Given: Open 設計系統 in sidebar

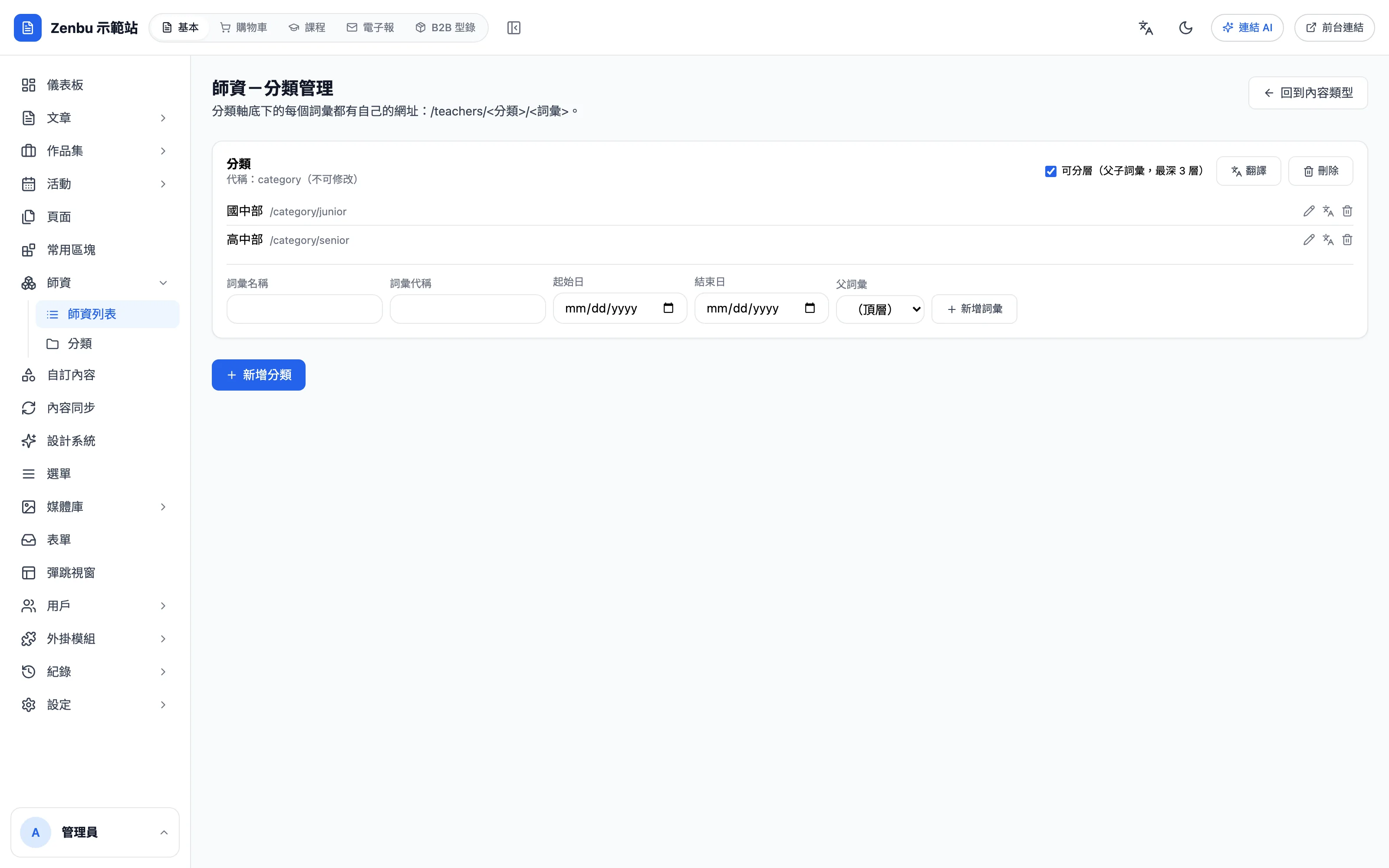Looking at the screenshot, I should [95, 441].
